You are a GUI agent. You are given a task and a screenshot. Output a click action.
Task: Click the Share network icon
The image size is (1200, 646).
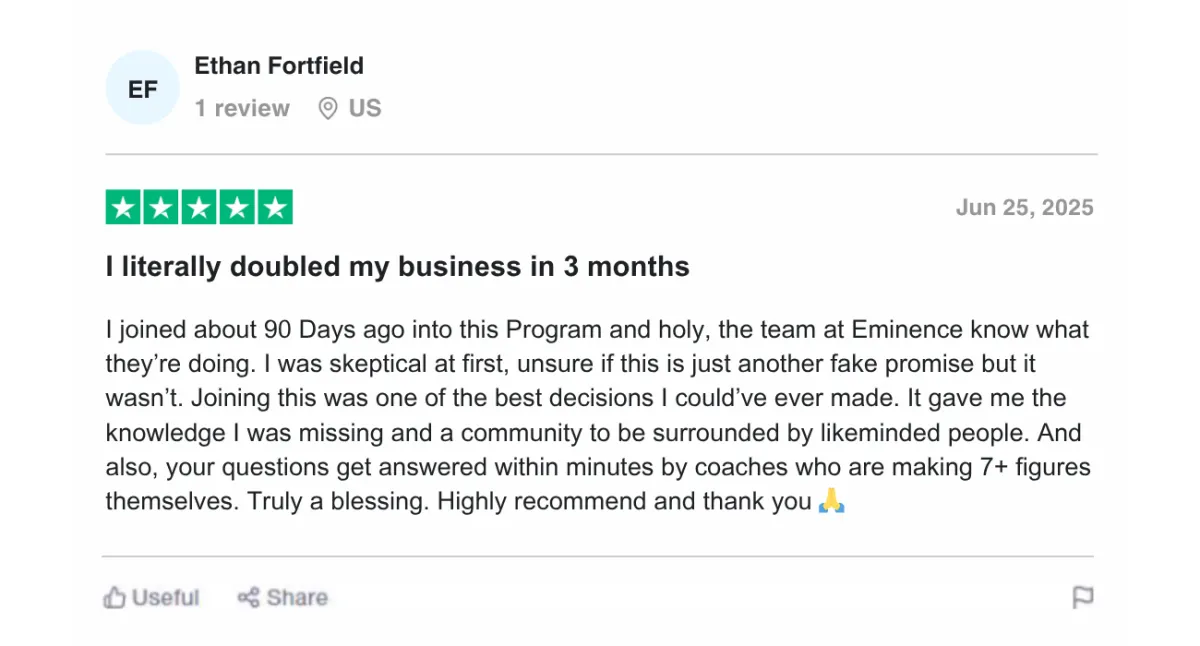(249, 598)
